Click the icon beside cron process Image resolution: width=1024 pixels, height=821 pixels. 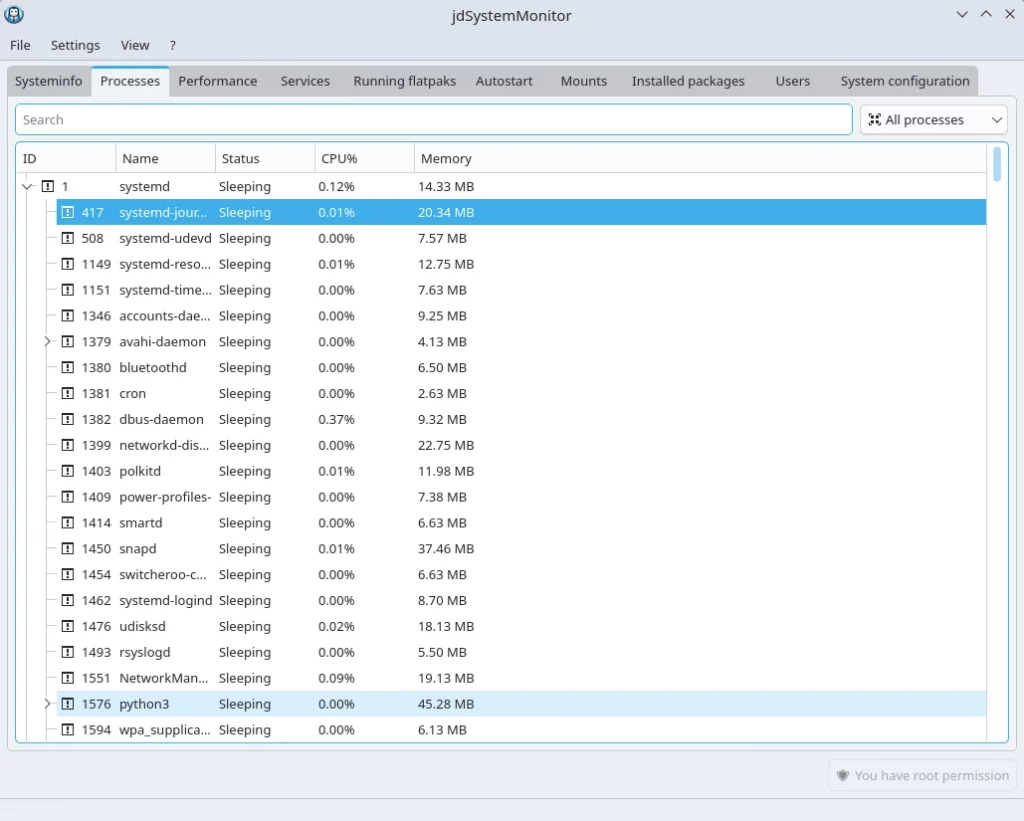point(68,394)
